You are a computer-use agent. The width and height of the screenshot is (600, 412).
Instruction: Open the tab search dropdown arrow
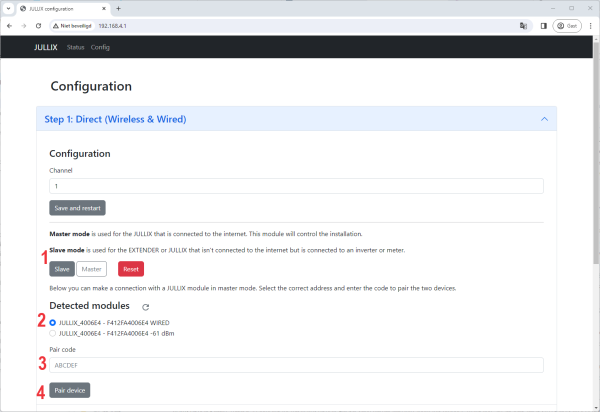click(x=8, y=8)
